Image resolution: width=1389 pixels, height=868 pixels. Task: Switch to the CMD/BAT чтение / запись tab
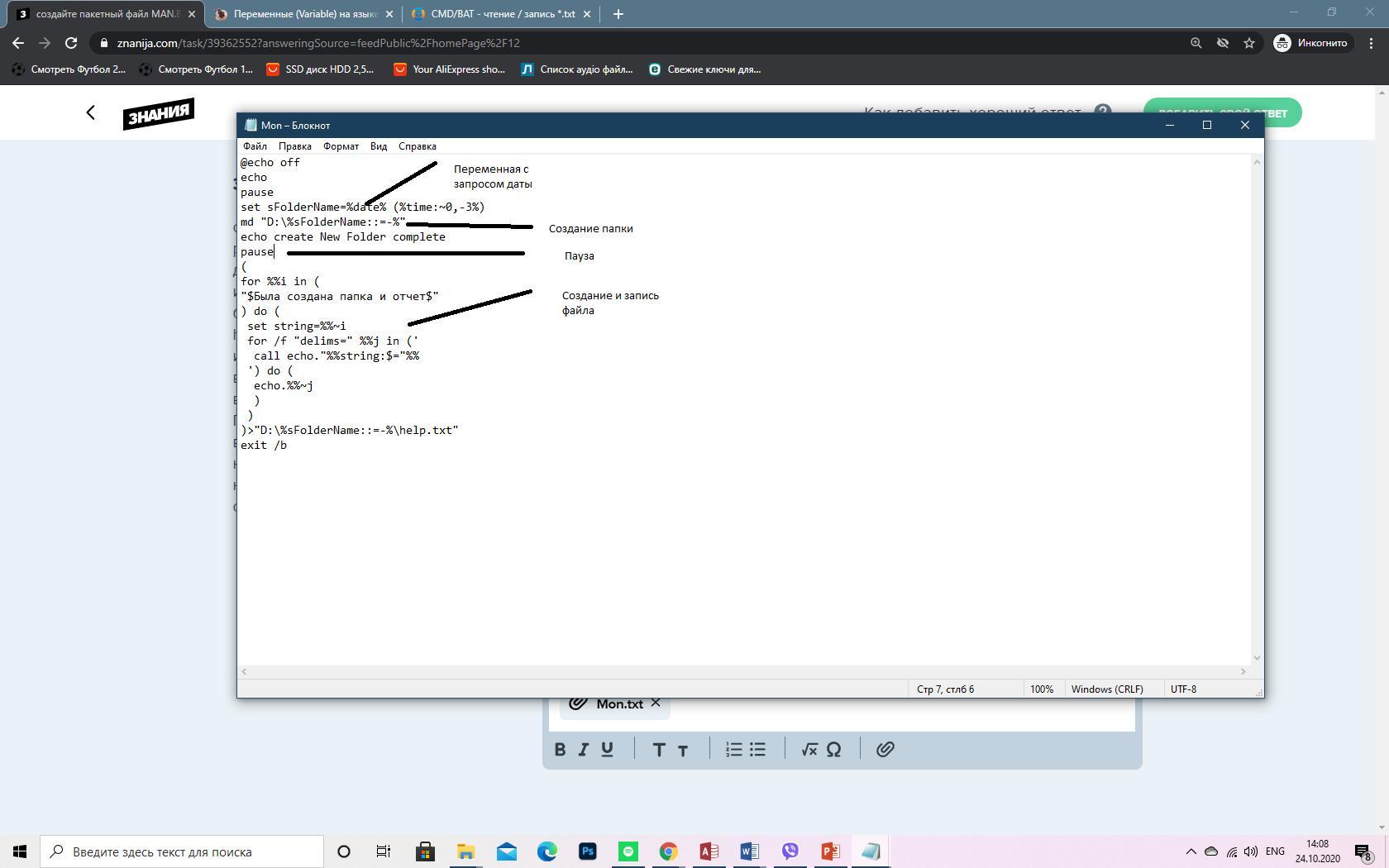tap(502, 14)
